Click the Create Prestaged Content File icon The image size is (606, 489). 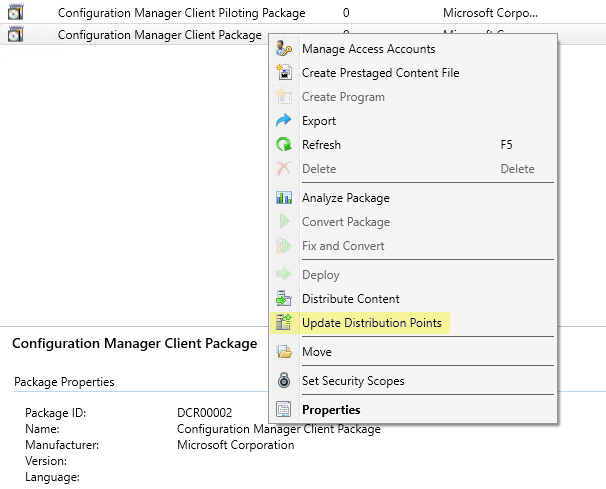[284, 73]
